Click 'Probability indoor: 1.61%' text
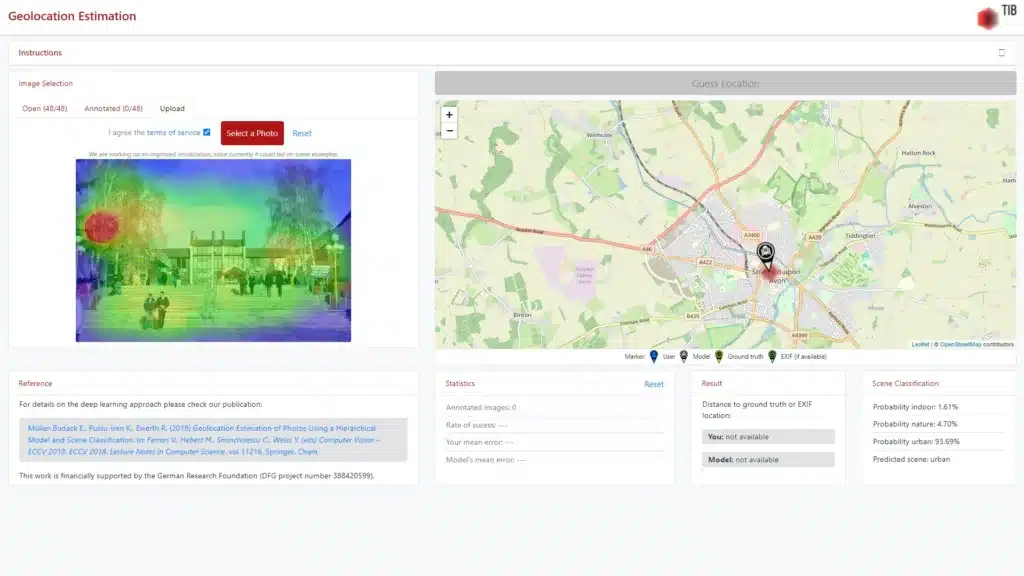 (915, 407)
